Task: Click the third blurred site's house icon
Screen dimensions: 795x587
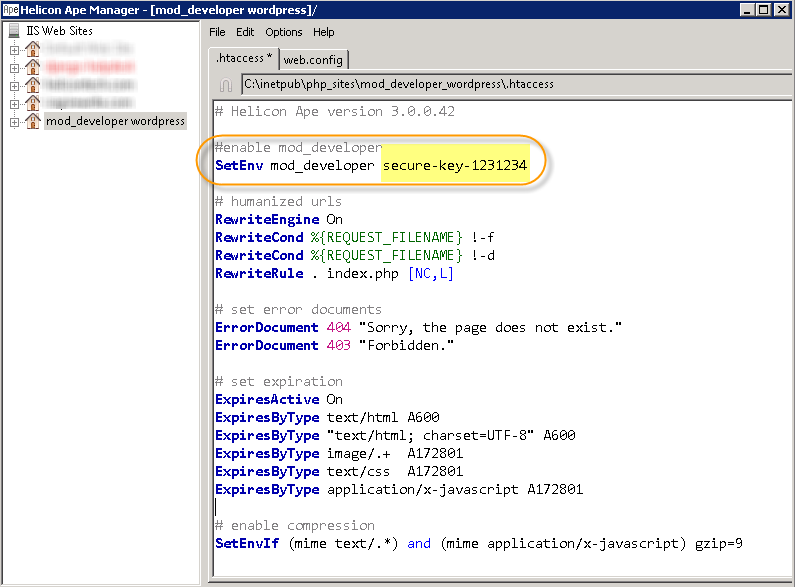Action: [33, 85]
